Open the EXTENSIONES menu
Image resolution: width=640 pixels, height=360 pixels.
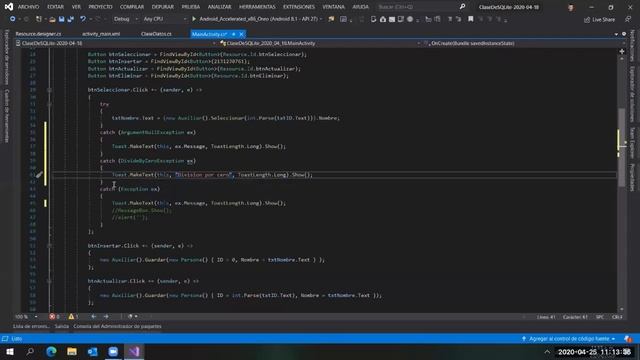pyautogui.click(x=299, y=7)
